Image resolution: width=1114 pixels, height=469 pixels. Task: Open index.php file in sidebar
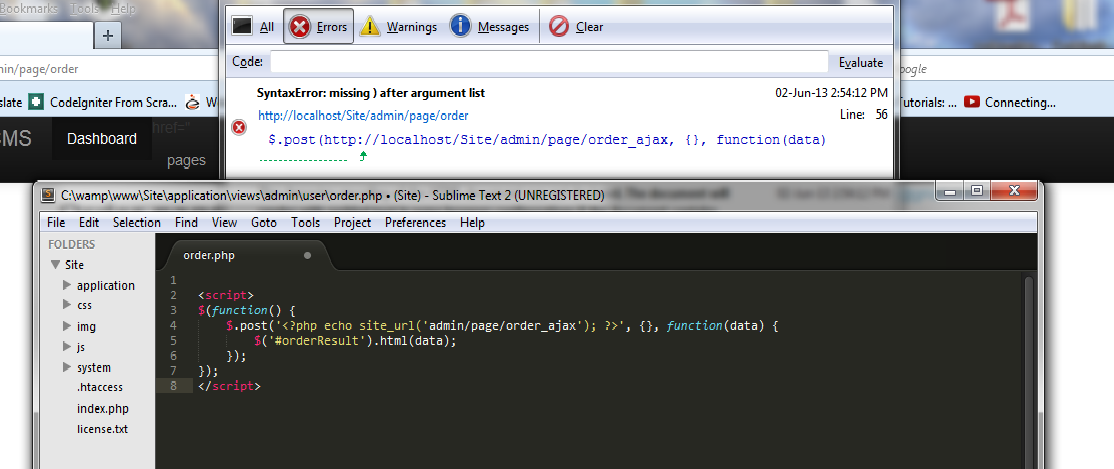[103, 409]
